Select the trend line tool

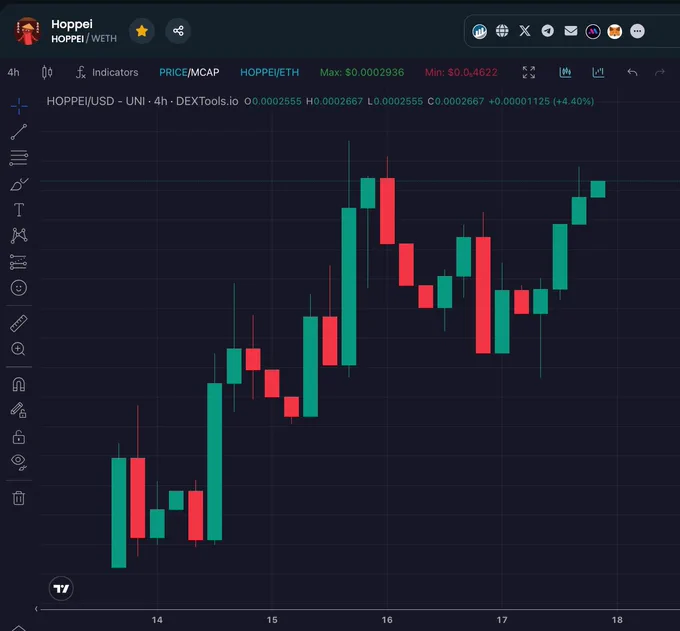[x=19, y=132]
